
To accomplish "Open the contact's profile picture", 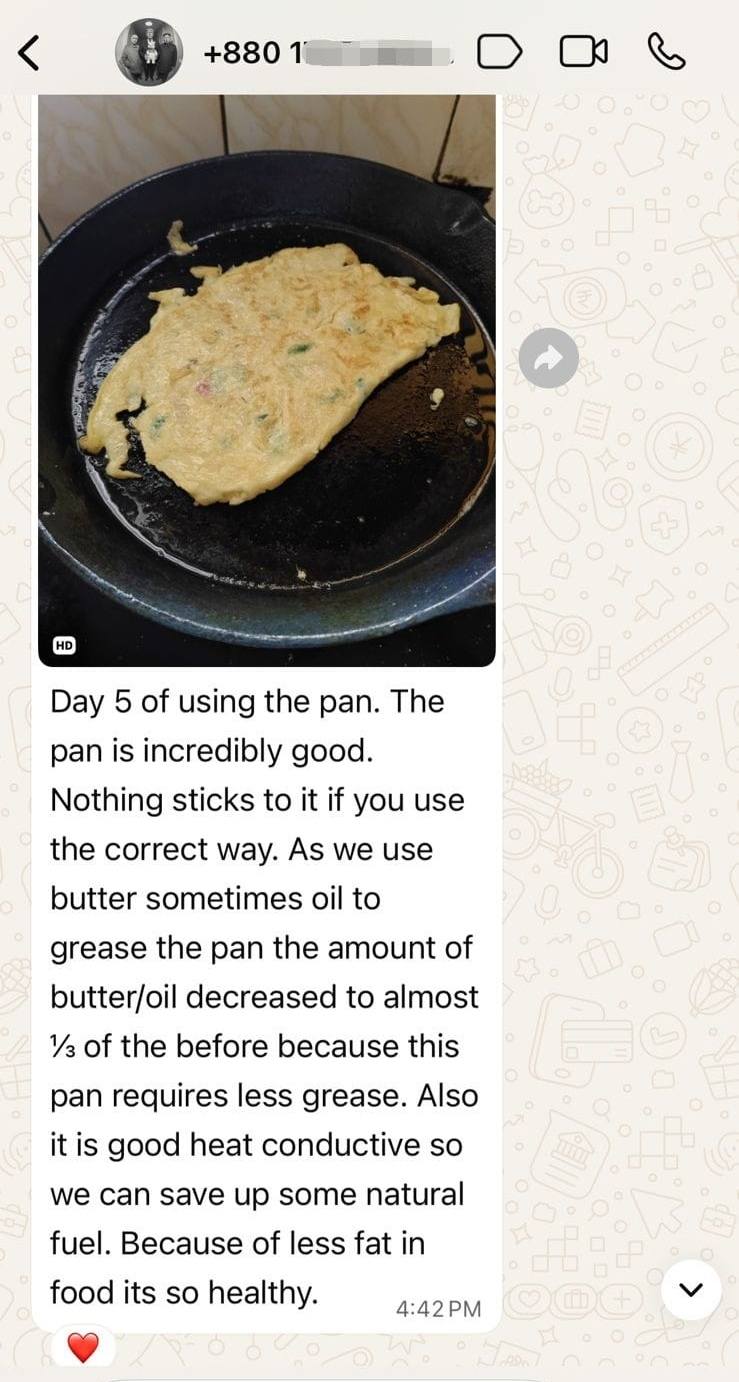I will pos(149,52).
